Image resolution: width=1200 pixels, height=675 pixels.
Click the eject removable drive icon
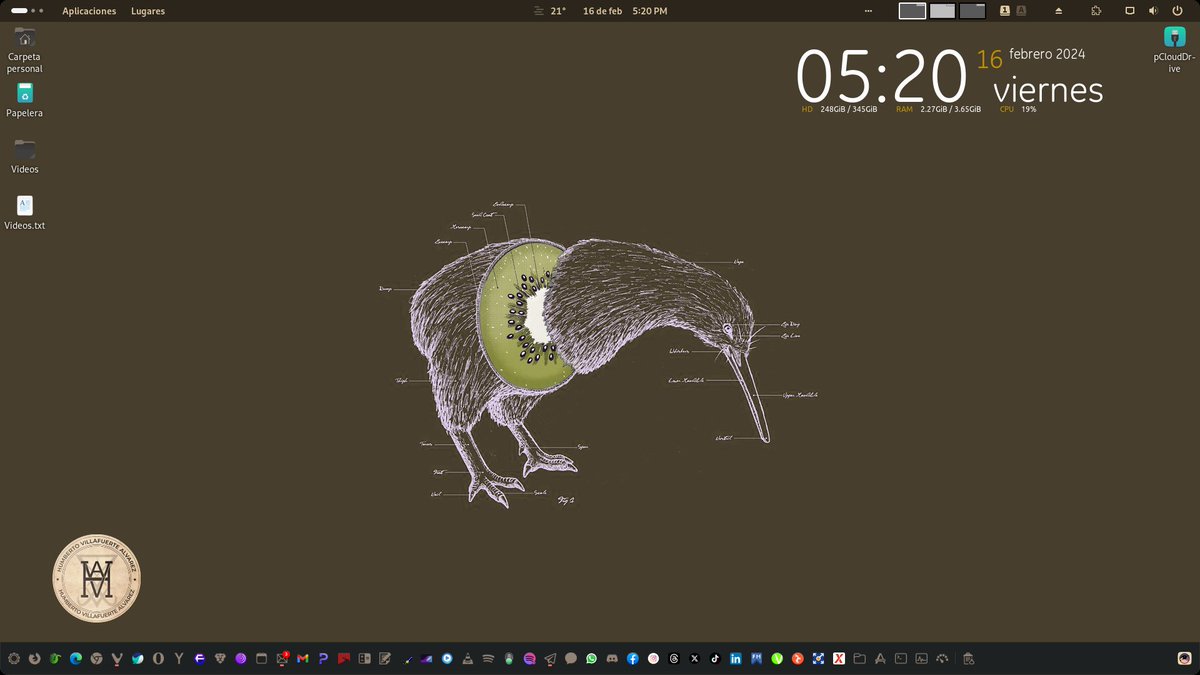(1059, 11)
